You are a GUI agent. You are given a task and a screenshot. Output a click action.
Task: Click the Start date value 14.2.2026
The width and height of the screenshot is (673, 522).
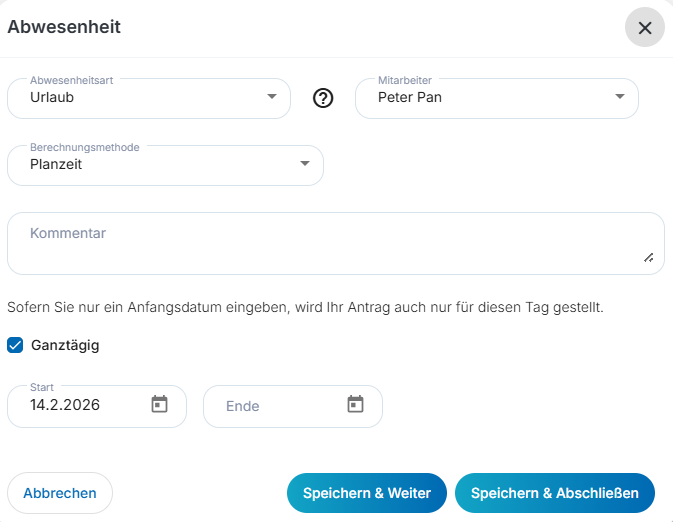[x=65, y=405]
